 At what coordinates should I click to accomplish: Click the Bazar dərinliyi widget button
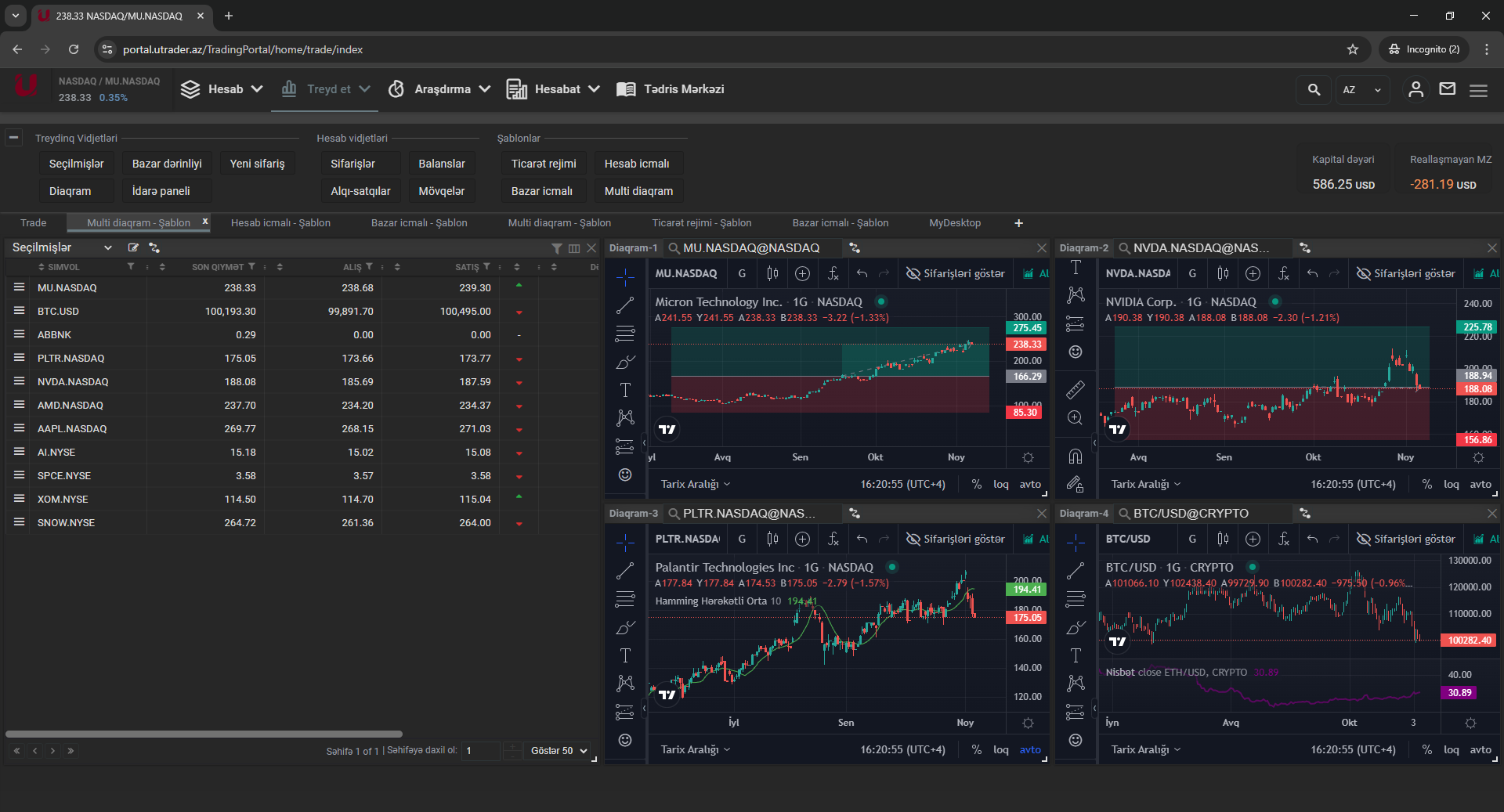[x=167, y=164]
